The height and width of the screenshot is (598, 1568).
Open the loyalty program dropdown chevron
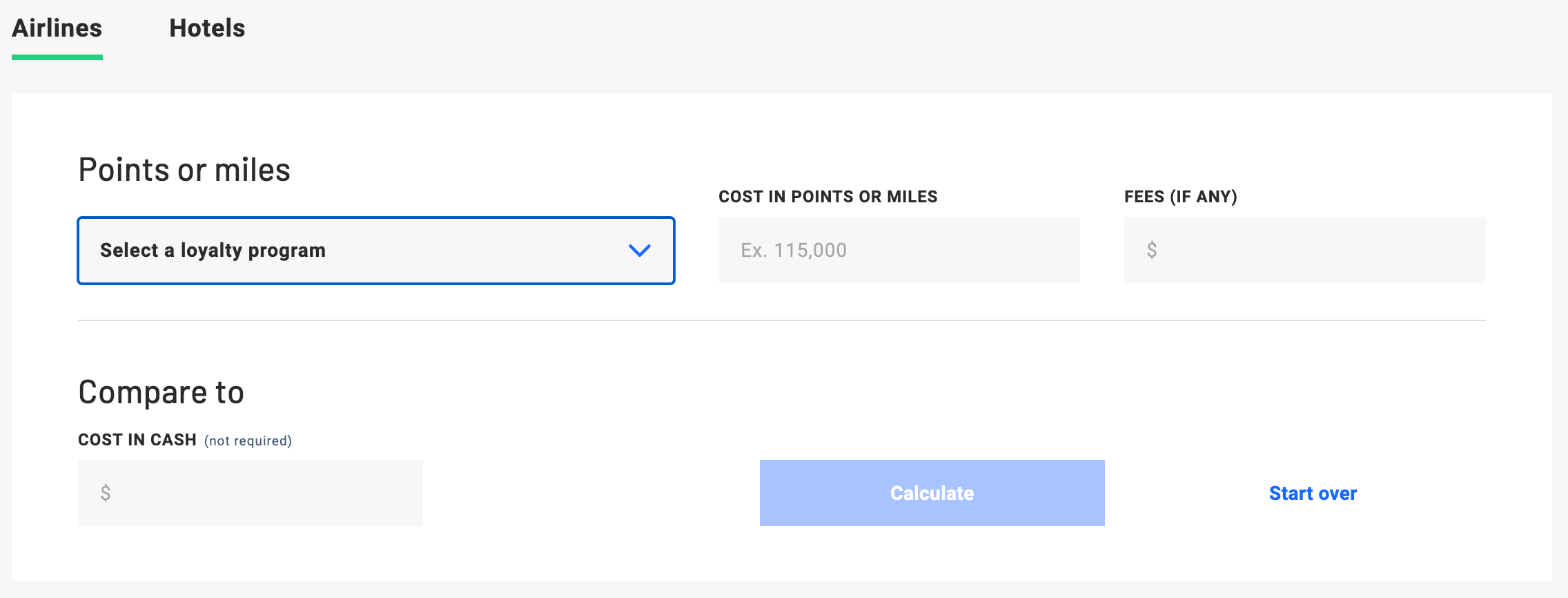(x=640, y=251)
